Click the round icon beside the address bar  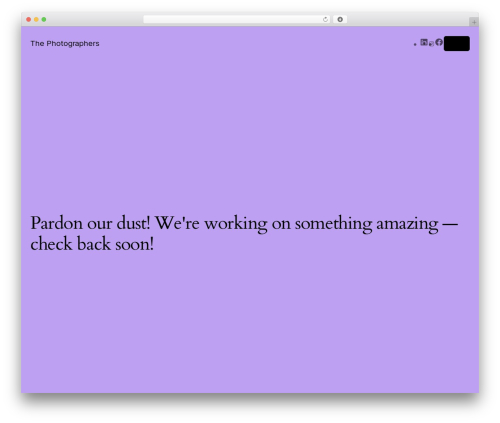[340, 20]
